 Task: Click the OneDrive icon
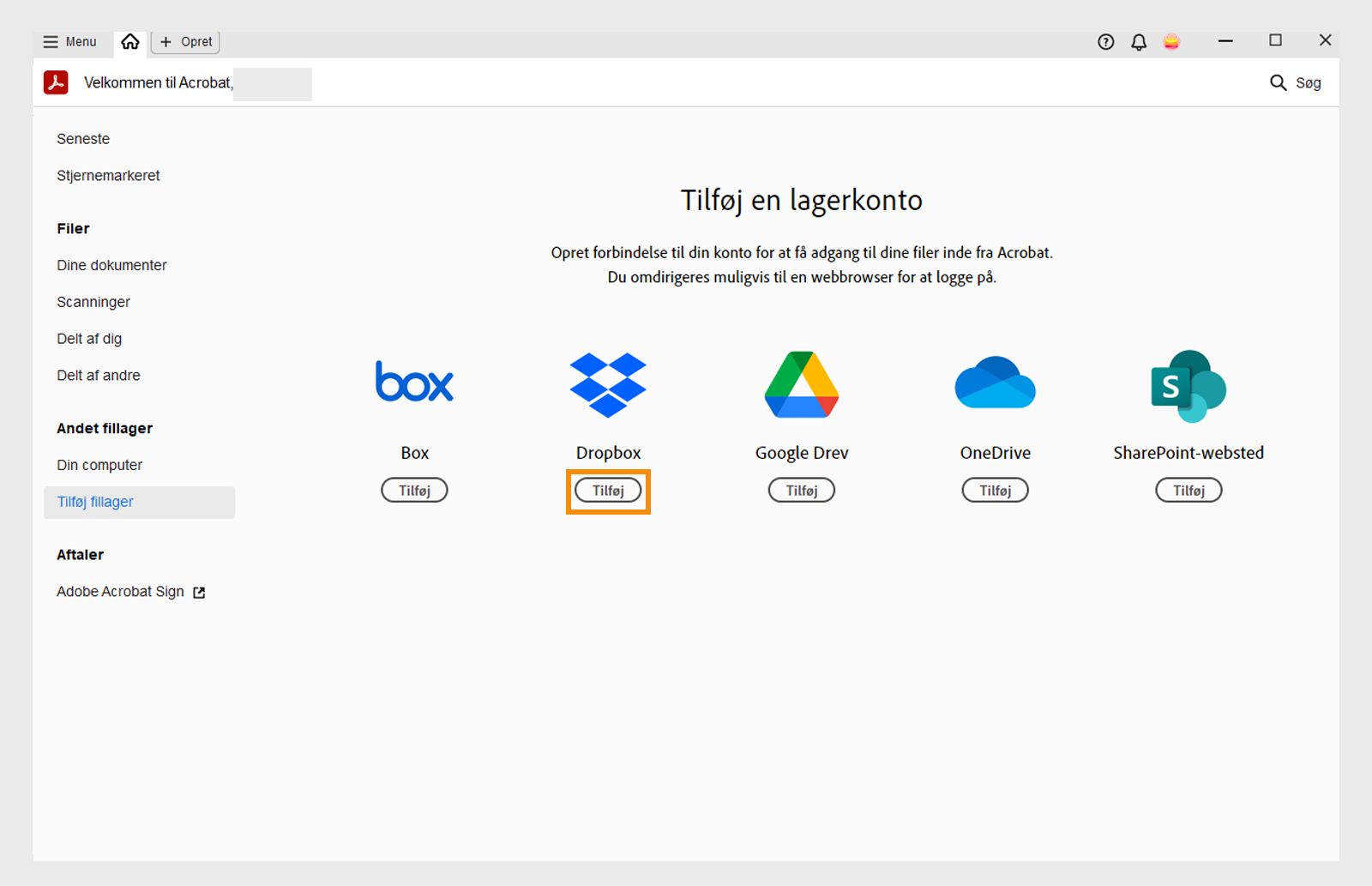[994, 384]
